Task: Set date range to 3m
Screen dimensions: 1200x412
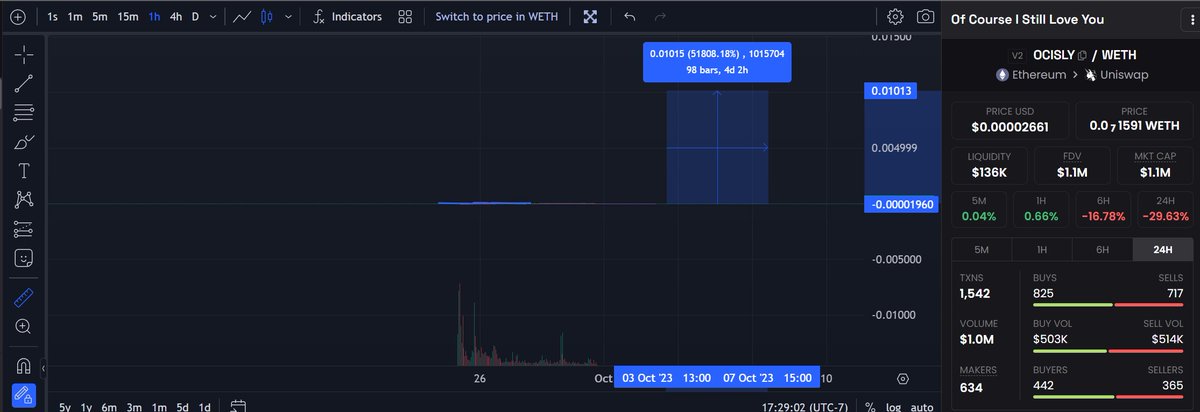Action: (x=133, y=407)
